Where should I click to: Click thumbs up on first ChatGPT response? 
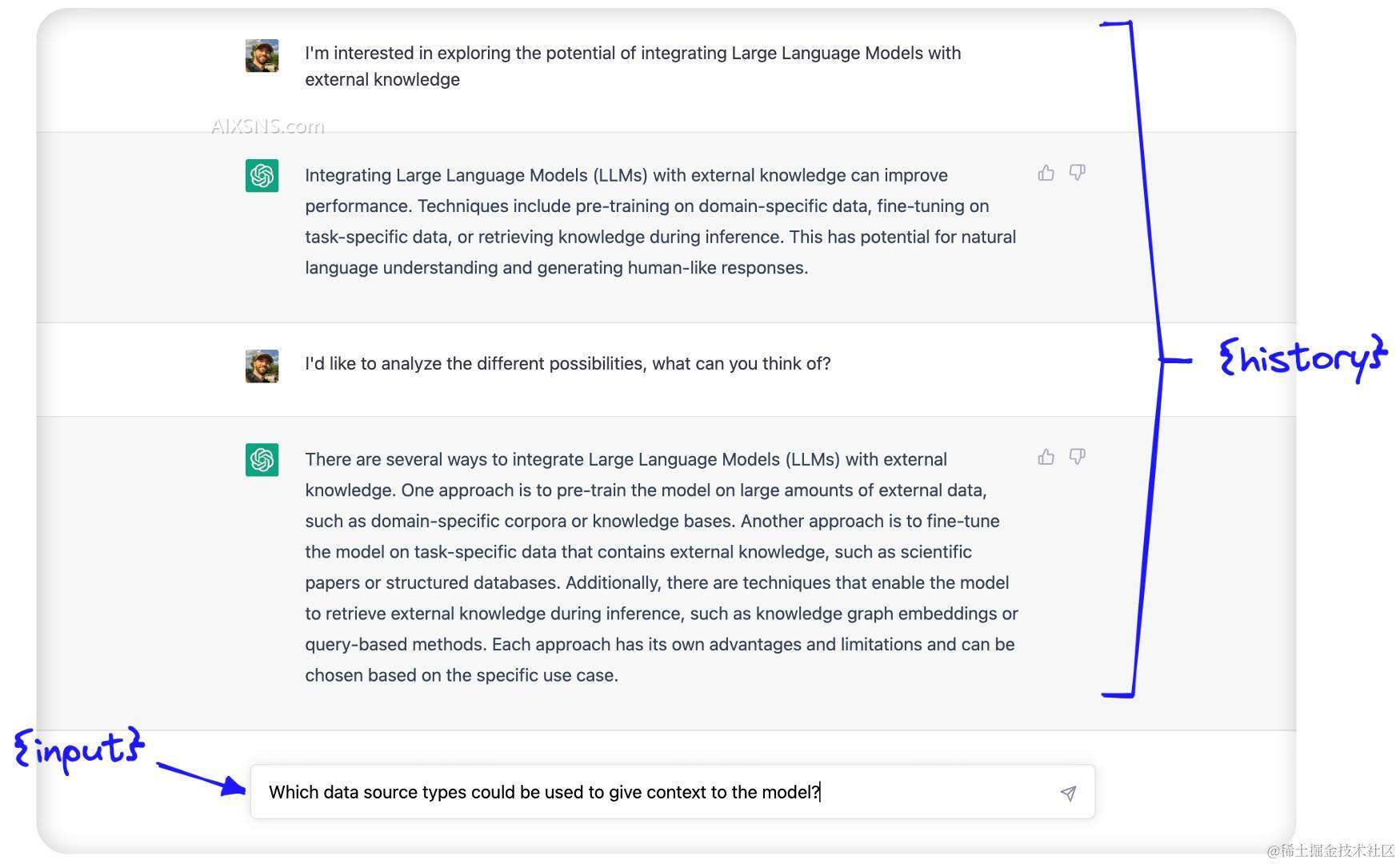click(x=1046, y=173)
